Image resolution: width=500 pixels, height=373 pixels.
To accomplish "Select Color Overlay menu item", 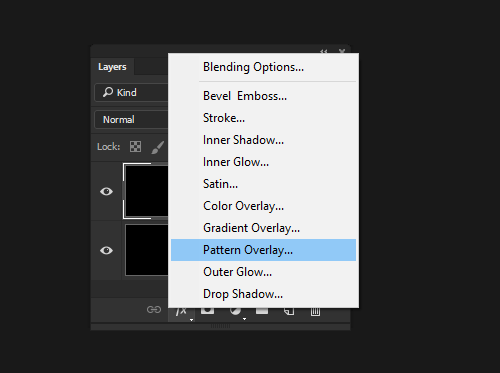I will click(x=263, y=206).
